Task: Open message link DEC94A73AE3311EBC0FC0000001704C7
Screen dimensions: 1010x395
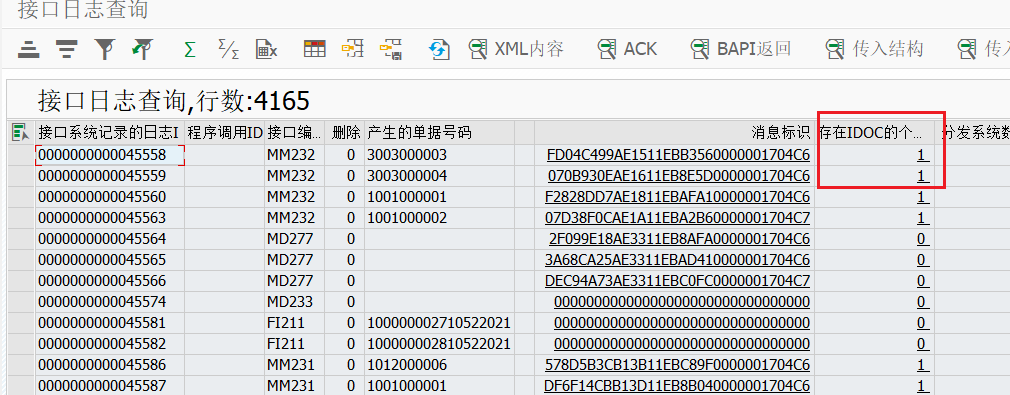Action: (x=677, y=281)
